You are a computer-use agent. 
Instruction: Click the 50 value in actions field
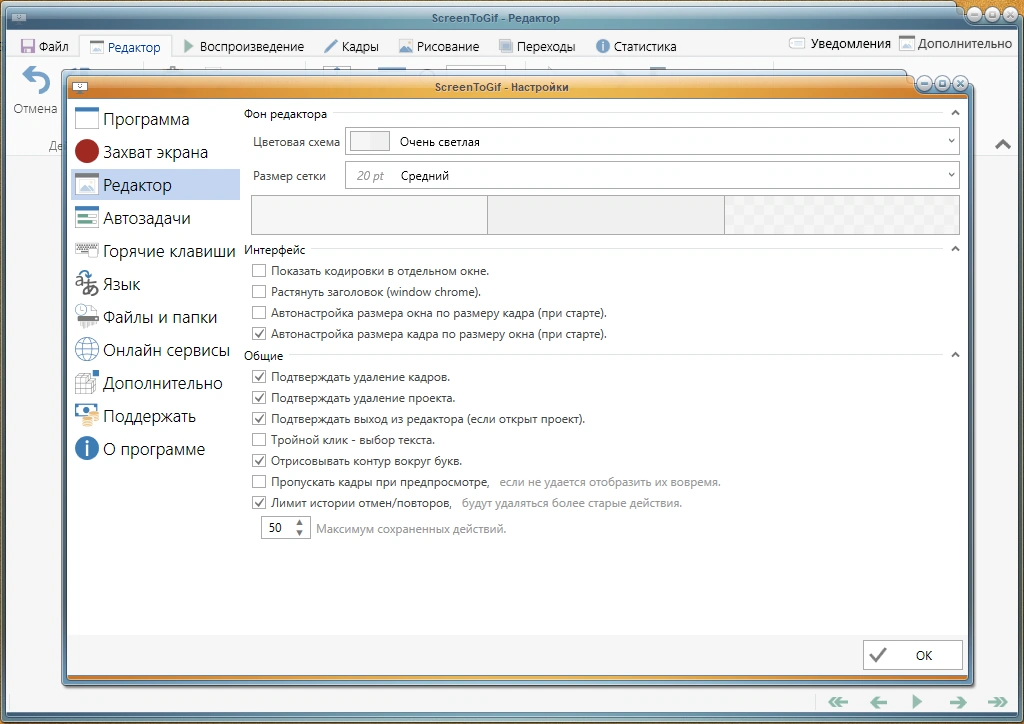click(x=276, y=527)
